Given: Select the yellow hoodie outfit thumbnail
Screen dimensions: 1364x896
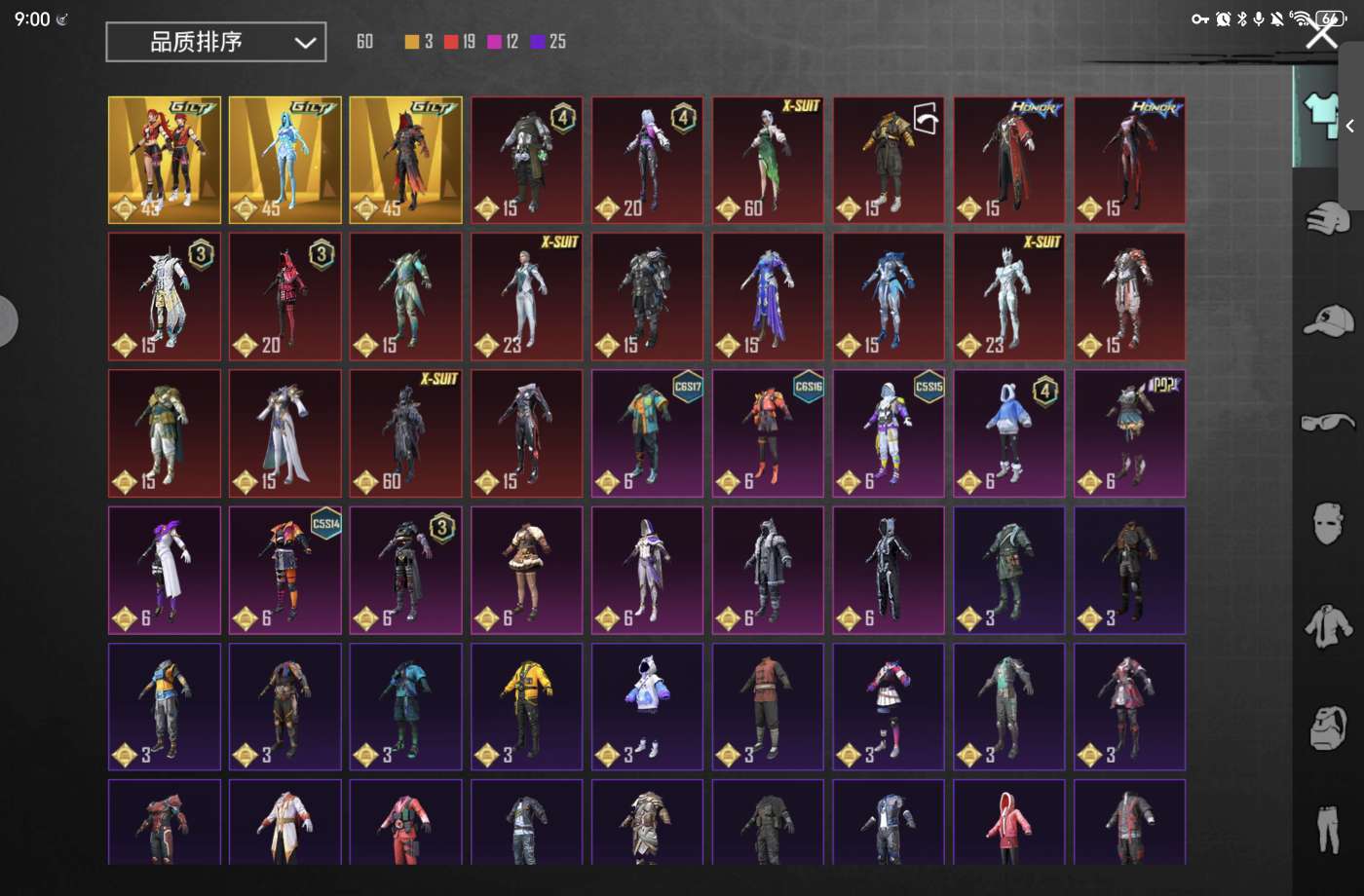Looking at the screenshot, I should [x=526, y=706].
